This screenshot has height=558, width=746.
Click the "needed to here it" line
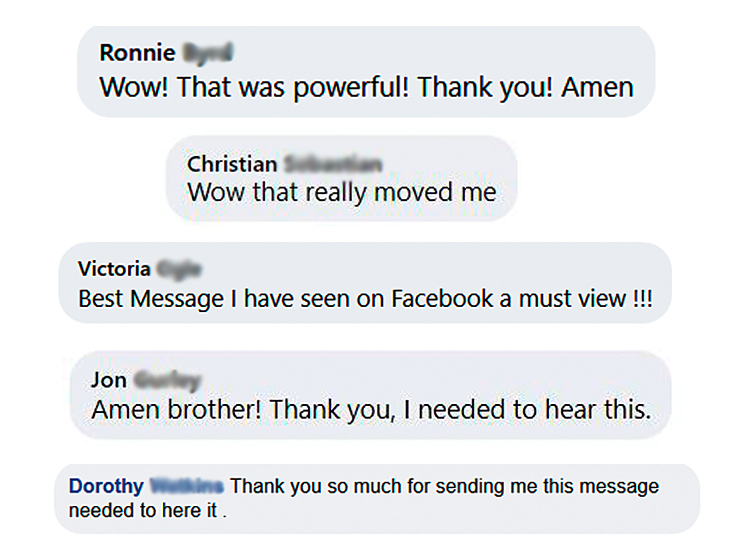click(148, 511)
